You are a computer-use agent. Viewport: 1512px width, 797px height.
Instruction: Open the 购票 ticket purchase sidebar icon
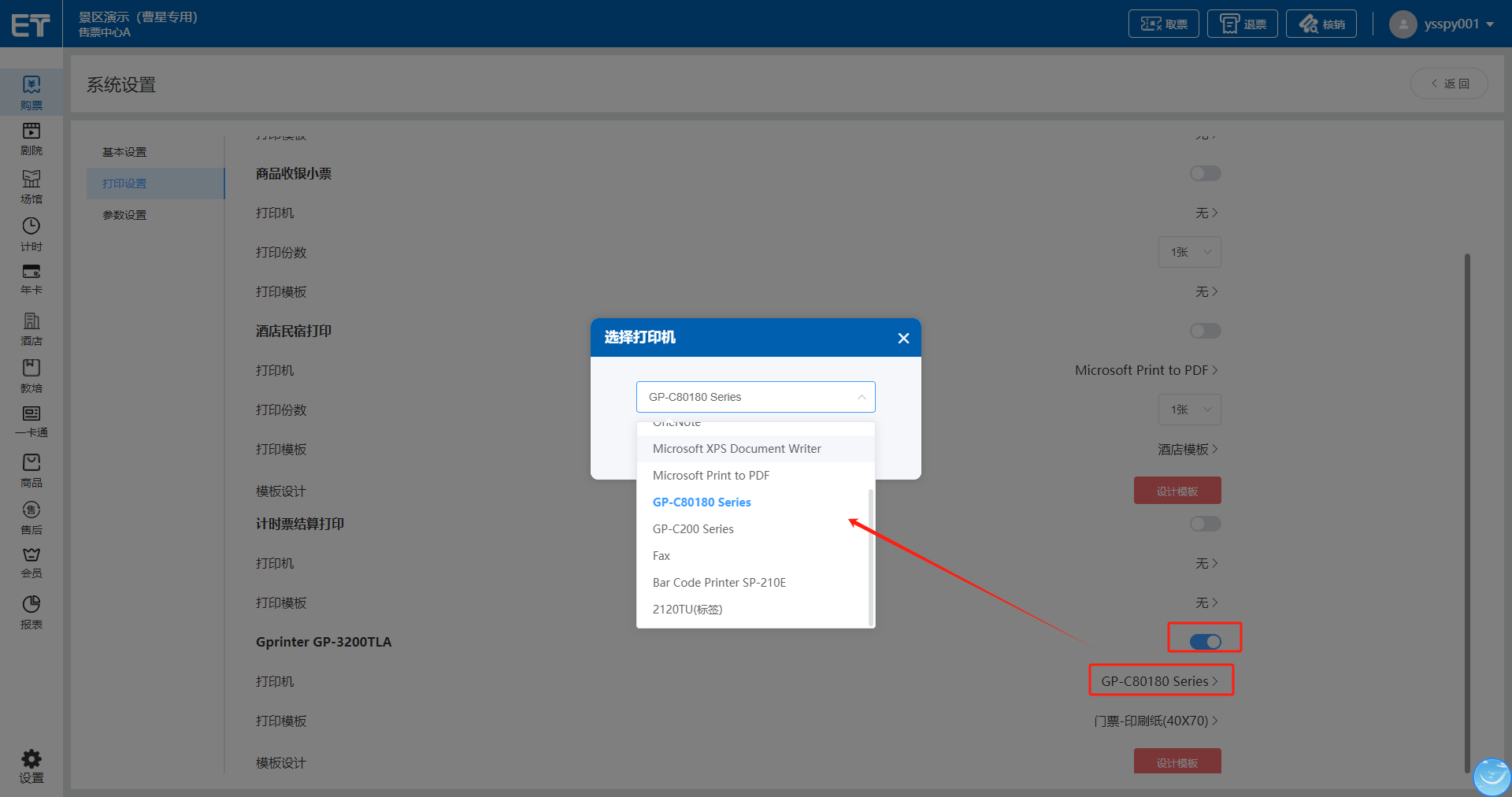point(31,92)
